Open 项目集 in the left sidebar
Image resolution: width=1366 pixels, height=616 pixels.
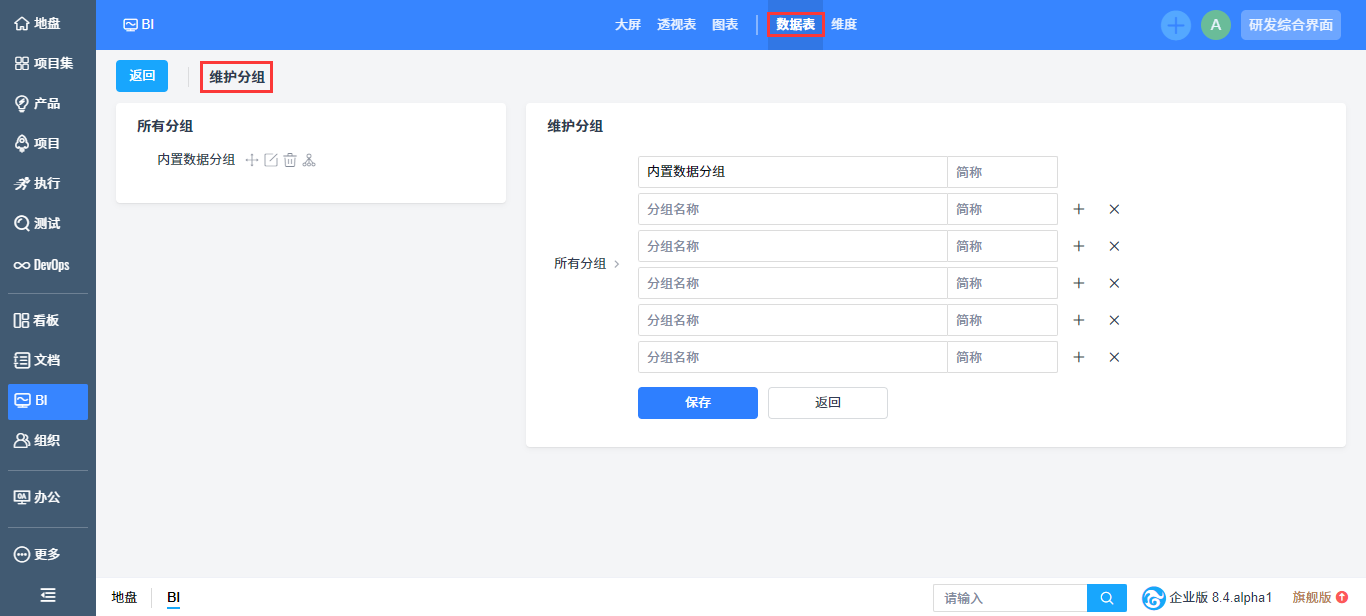pos(47,63)
